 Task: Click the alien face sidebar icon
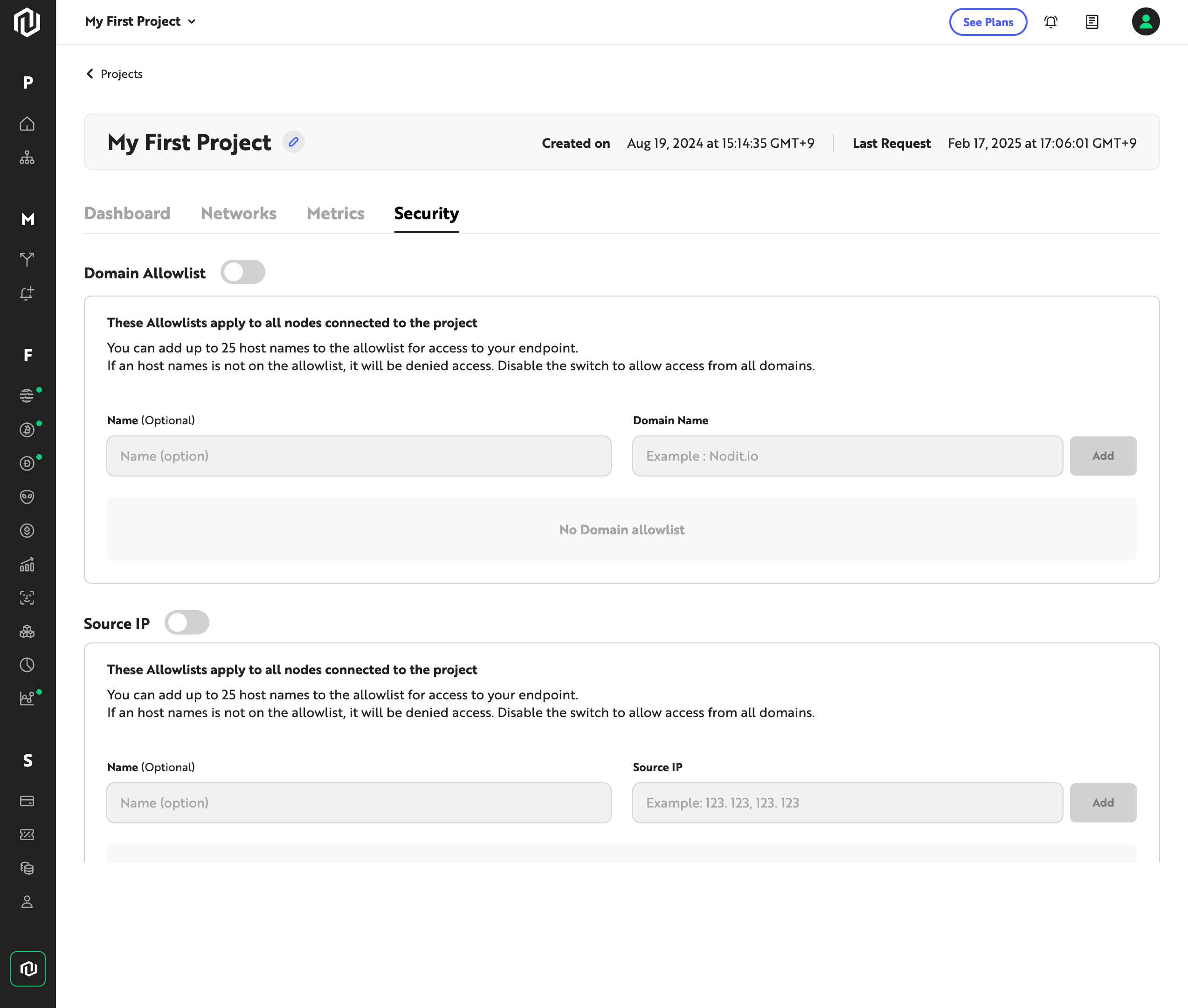pos(27,497)
